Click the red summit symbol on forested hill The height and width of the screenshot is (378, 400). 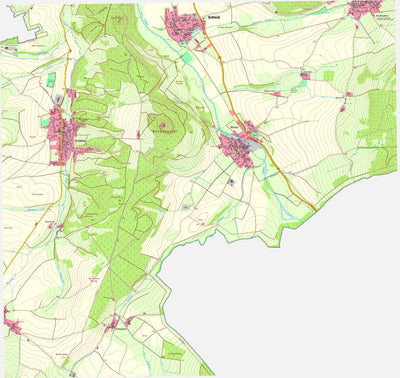pyautogui.click(x=162, y=125)
